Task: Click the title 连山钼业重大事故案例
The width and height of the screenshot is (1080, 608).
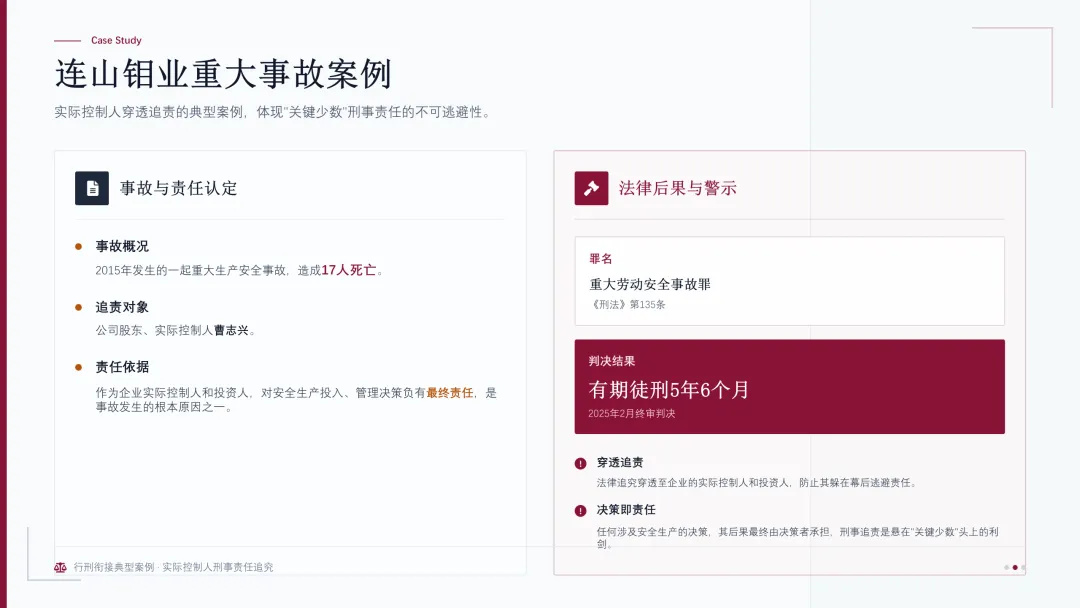Action: 223,74
